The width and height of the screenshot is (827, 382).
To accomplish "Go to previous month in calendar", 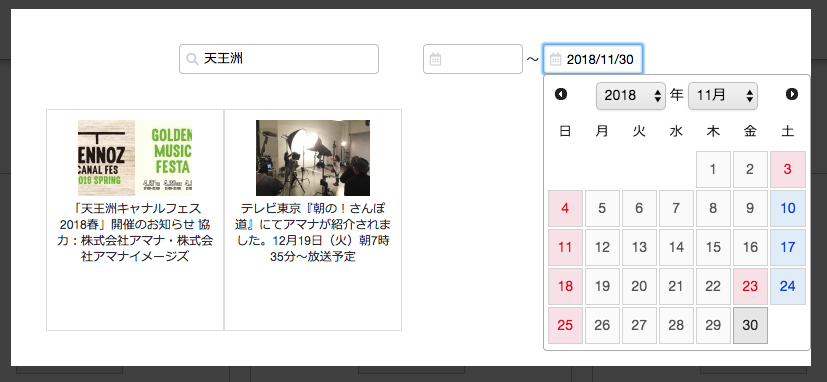I will coord(561,94).
